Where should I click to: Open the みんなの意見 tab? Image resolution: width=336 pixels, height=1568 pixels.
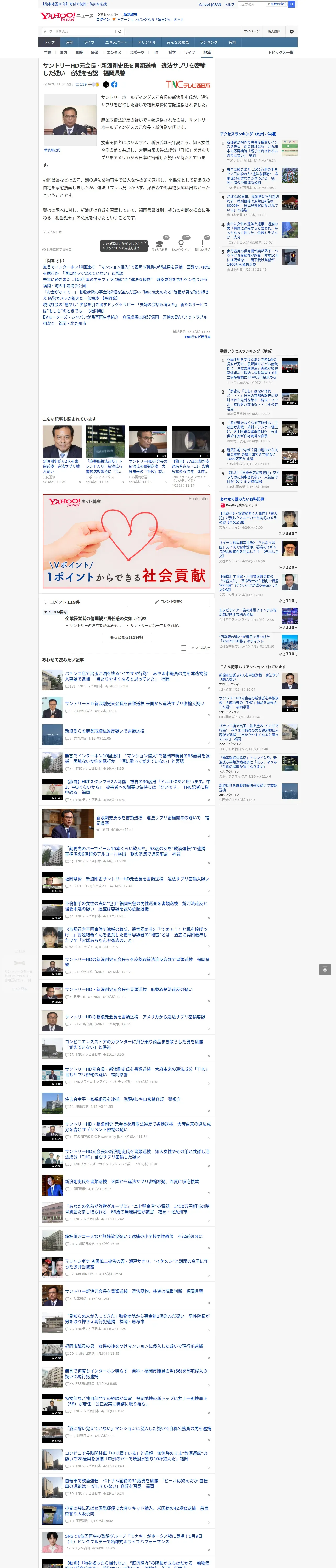click(x=178, y=43)
